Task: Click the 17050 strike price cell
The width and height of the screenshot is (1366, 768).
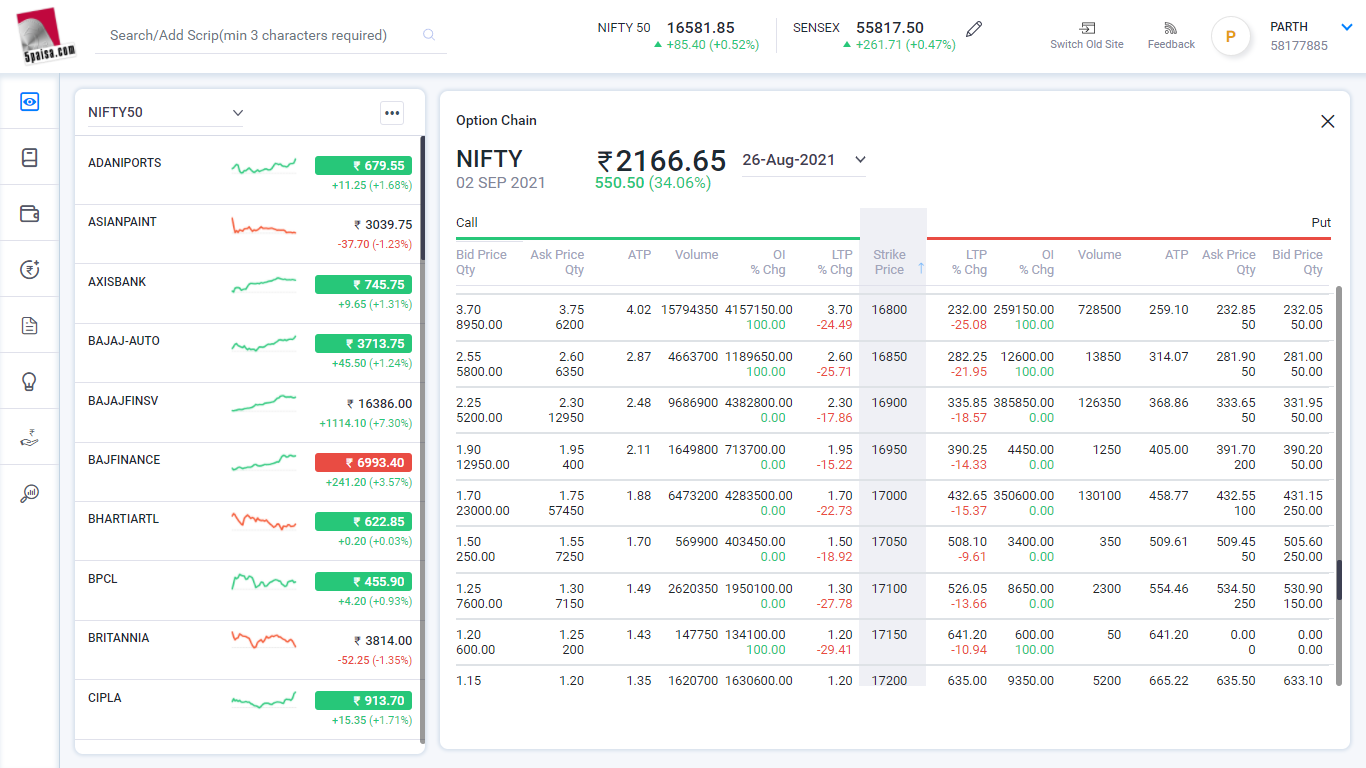Action: (x=889, y=542)
